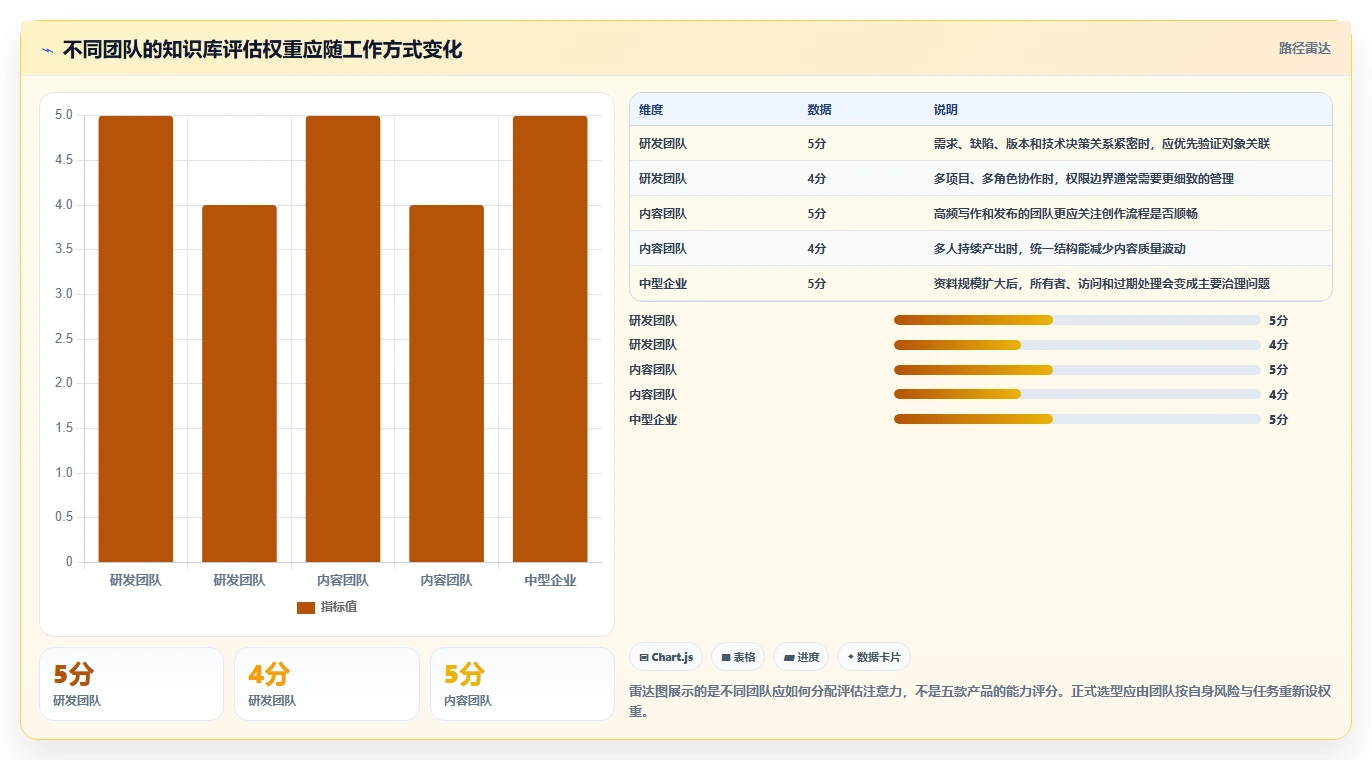Select the cell 需求、缺陷、版本和技术决策关系紧密时，应优先验证对象关联

[1101, 144]
